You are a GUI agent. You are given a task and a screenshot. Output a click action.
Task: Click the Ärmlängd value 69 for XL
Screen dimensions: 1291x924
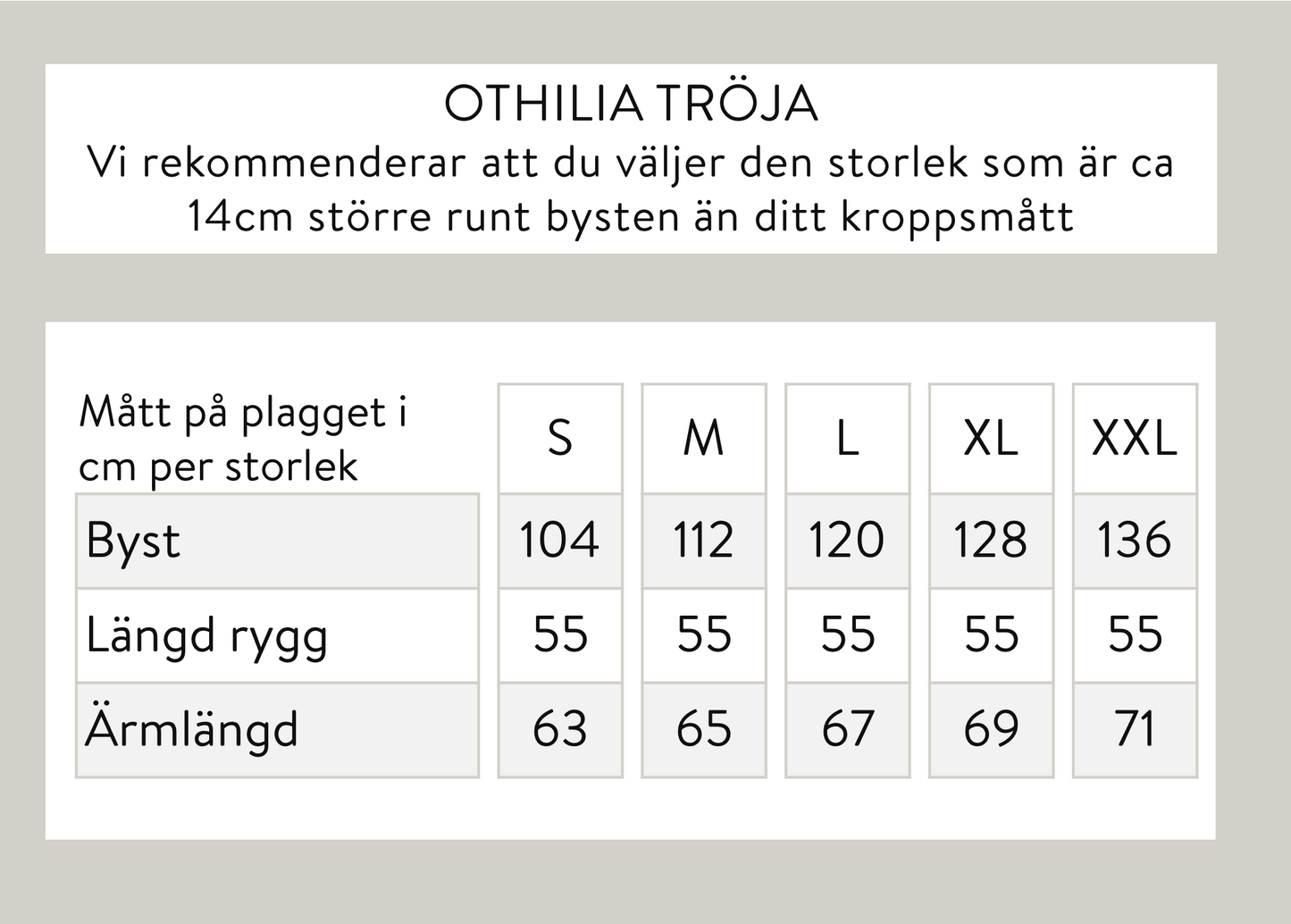991,729
